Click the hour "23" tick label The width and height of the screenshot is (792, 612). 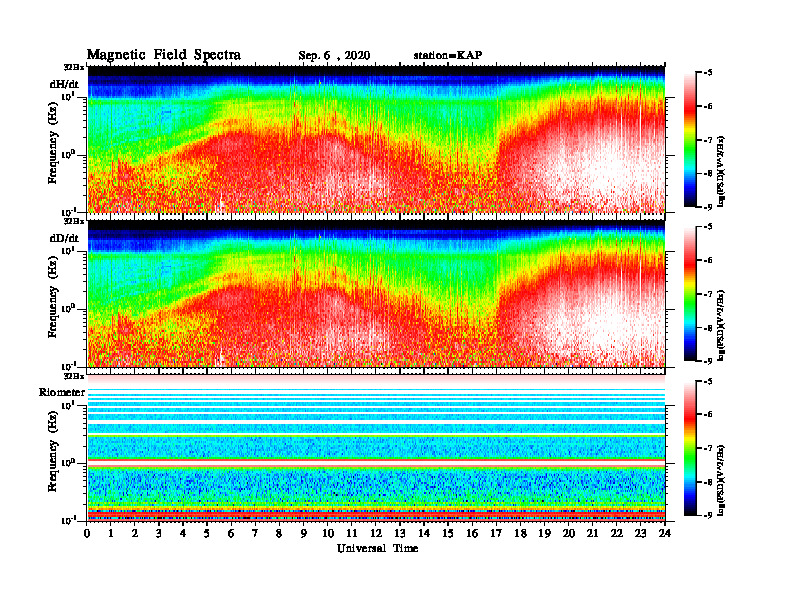tap(640, 534)
